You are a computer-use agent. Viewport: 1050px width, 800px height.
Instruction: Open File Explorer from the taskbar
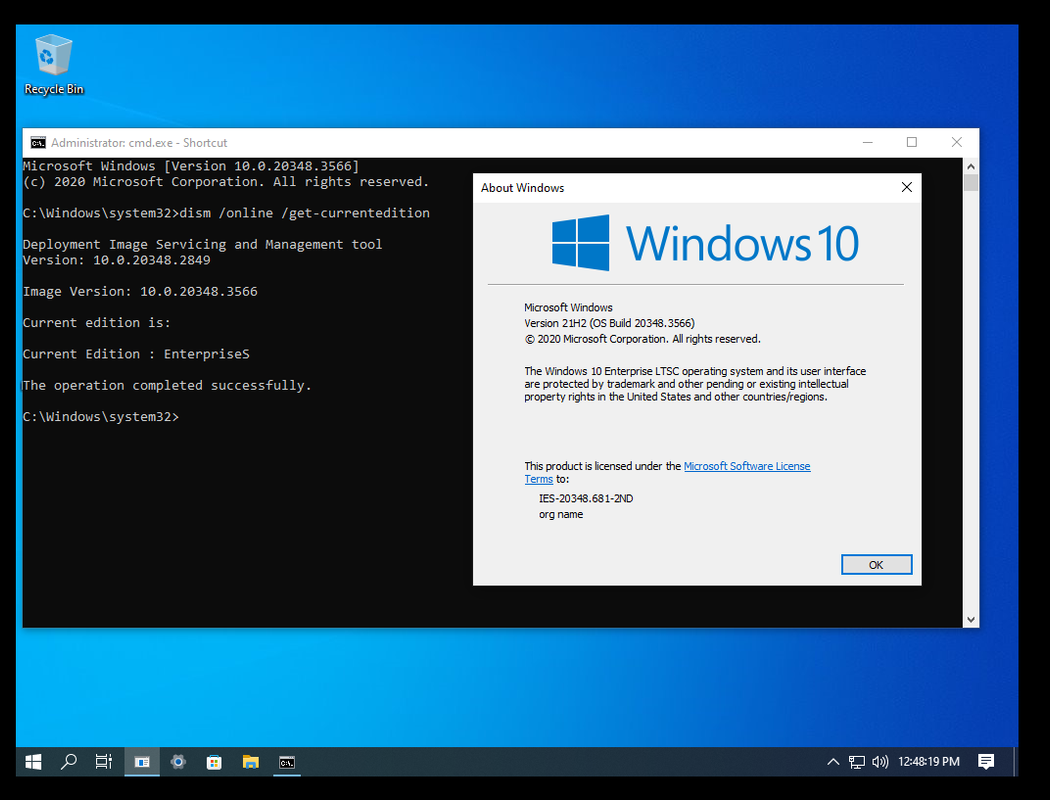tap(250, 762)
